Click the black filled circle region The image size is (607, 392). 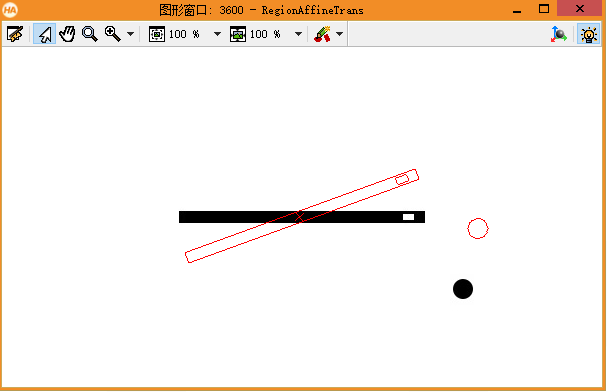point(463,289)
